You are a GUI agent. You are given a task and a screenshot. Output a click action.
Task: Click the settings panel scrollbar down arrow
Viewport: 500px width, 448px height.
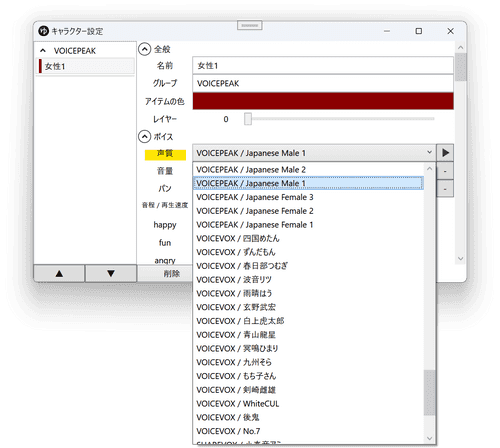461,258
